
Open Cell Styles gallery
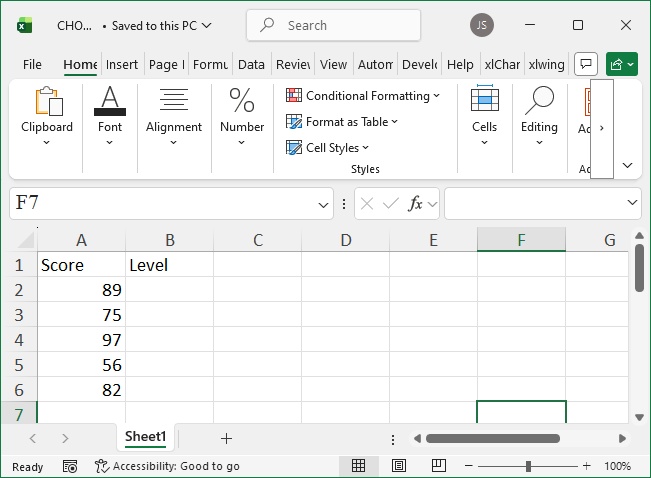click(x=327, y=147)
